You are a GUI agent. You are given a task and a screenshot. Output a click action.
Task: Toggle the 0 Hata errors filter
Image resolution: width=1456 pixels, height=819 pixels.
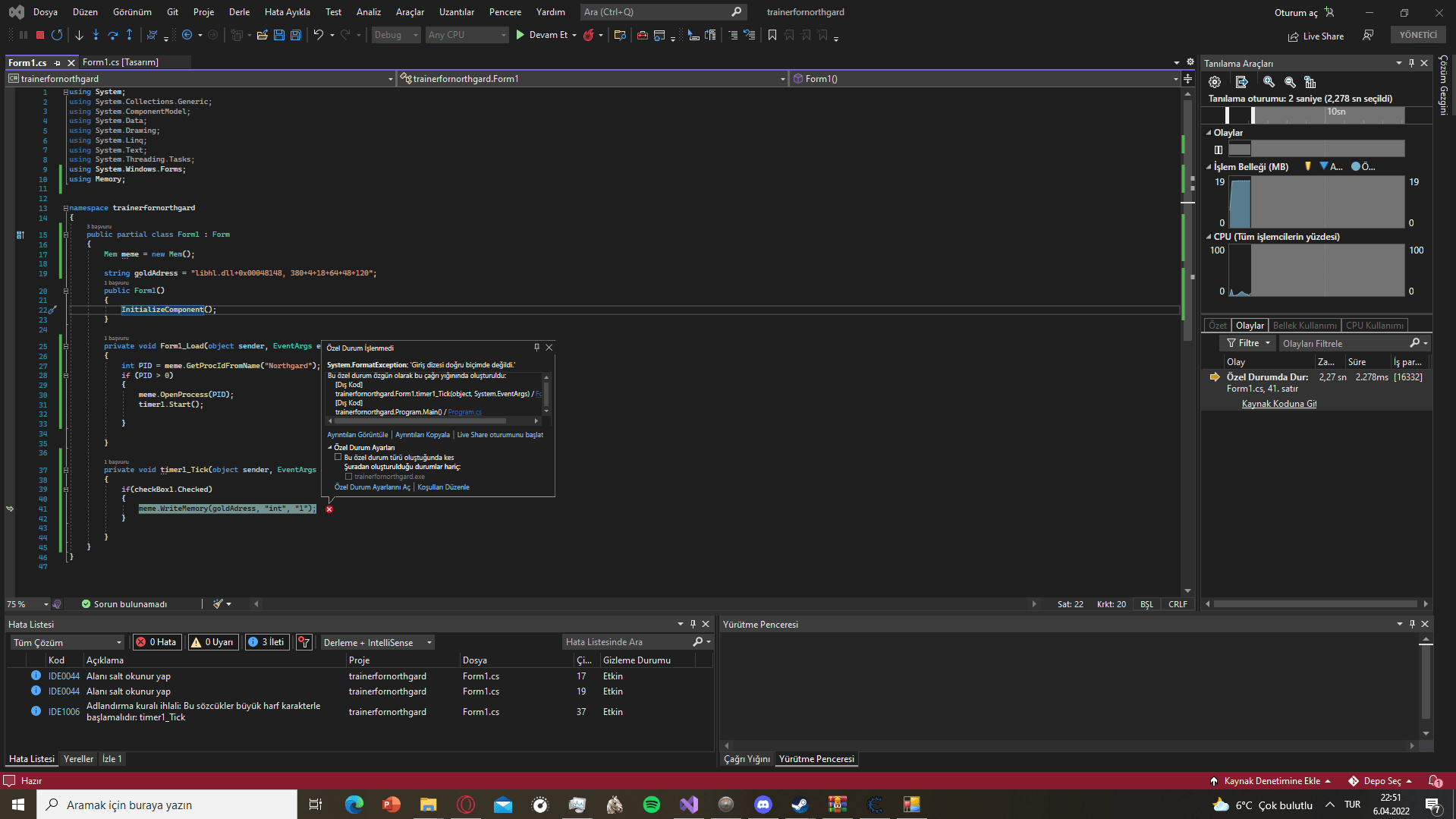[156, 642]
